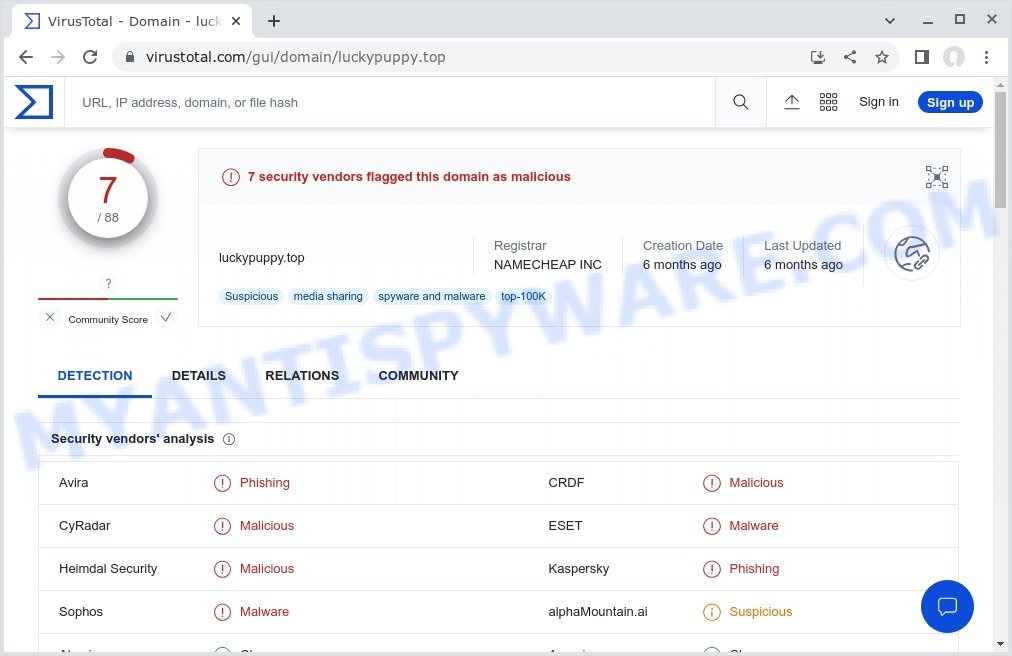Click the luckypuppy.top domain text
The height and width of the screenshot is (656, 1012).
coord(261,258)
